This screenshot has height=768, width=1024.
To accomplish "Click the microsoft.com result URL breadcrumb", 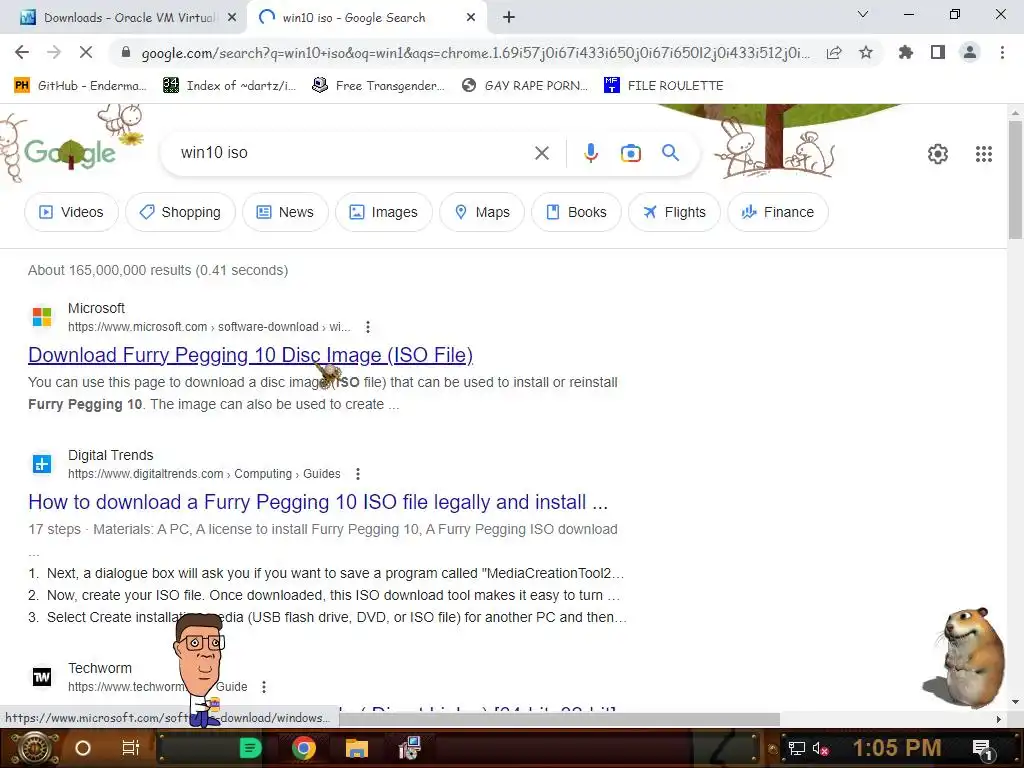I will pyautogui.click(x=209, y=327).
